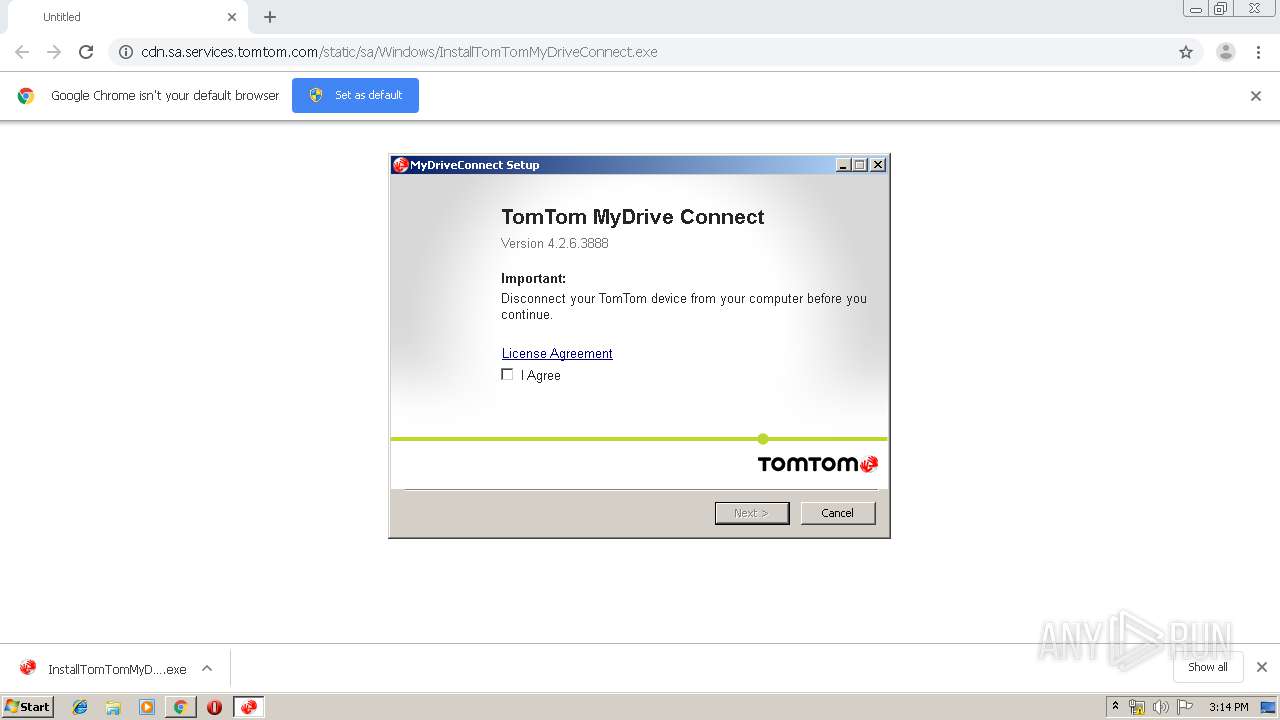Show hidden system tray icons
The height and width of the screenshot is (720, 1280).
pyautogui.click(x=1116, y=707)
